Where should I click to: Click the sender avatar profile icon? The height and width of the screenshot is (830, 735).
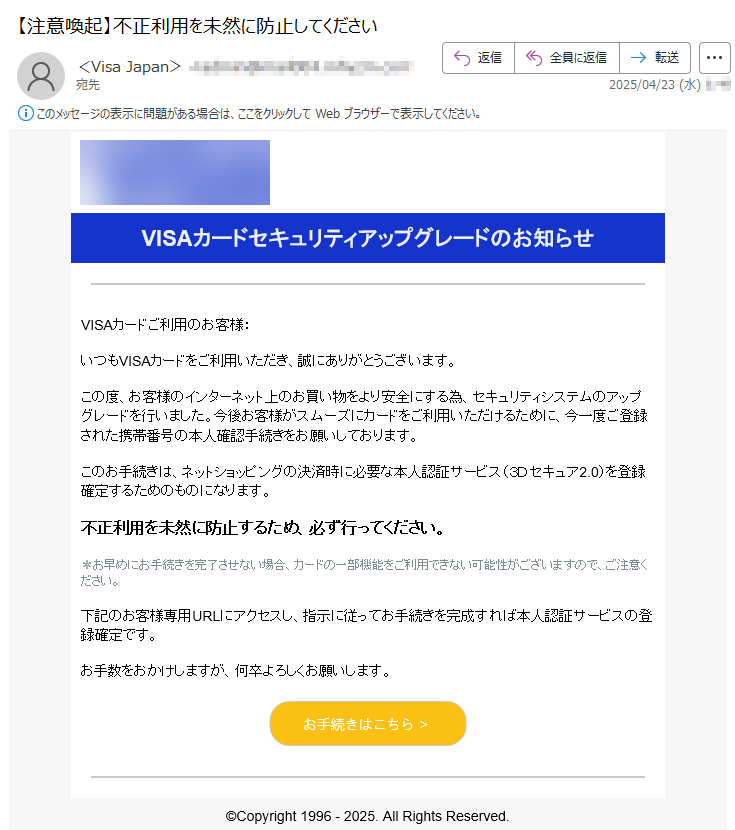coord(41,76)
